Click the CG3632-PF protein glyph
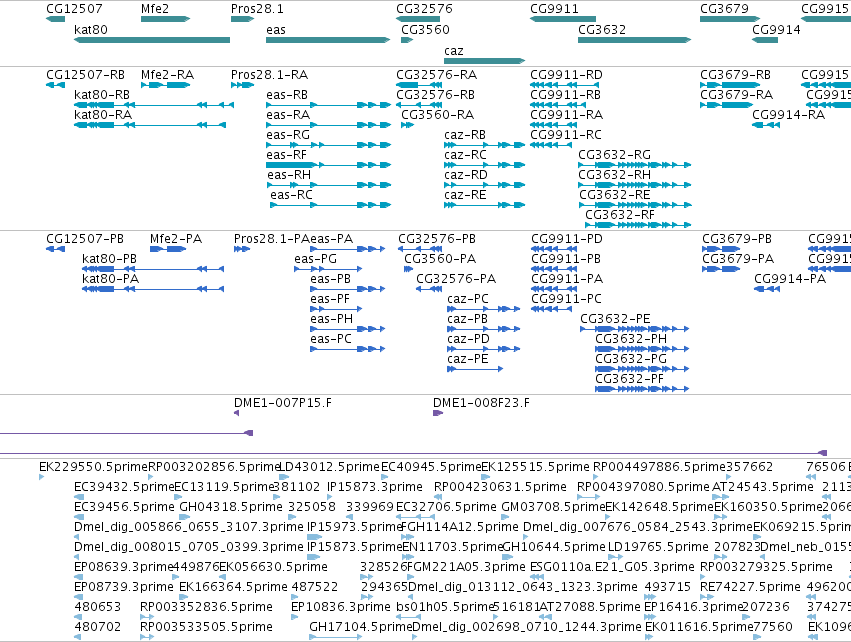851x642 pixels. (x=642, y=389)
